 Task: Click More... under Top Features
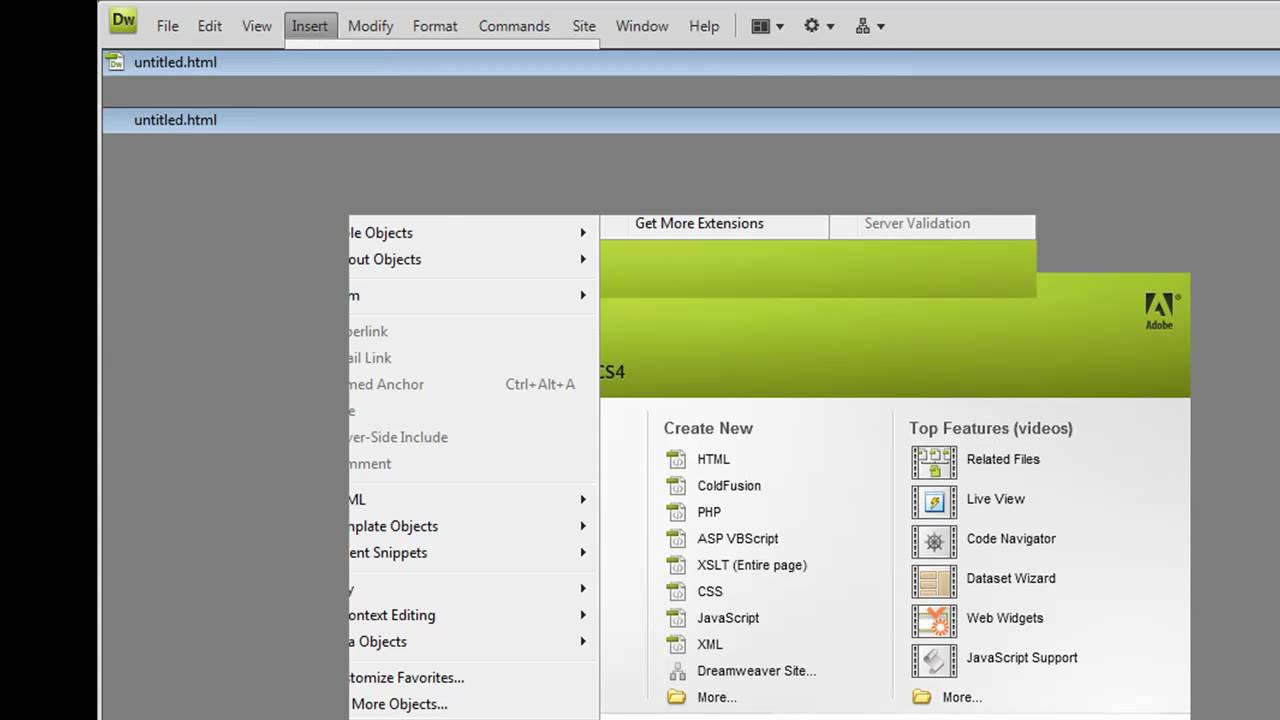962,697
